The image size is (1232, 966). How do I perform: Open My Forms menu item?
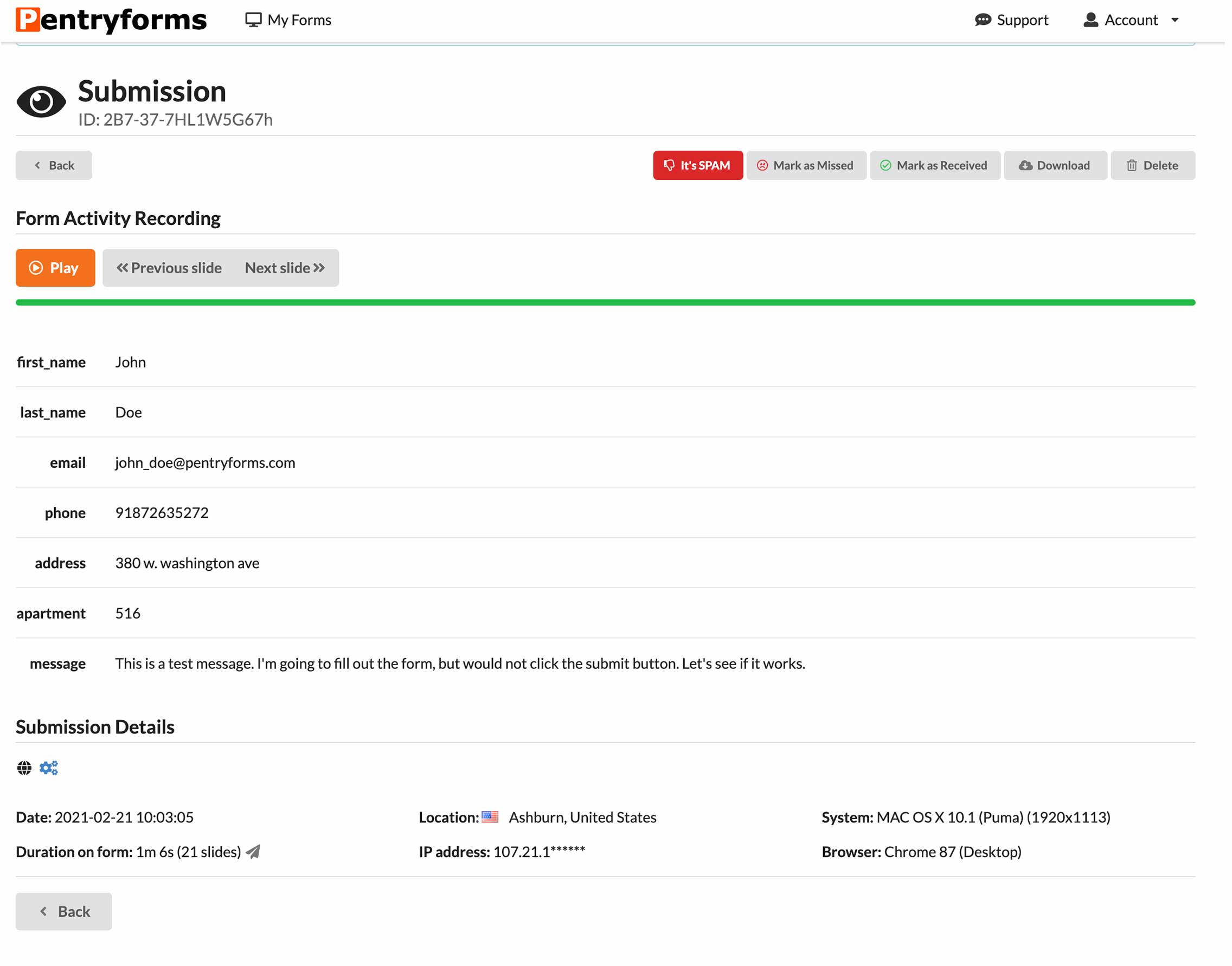tap(299, 20)
